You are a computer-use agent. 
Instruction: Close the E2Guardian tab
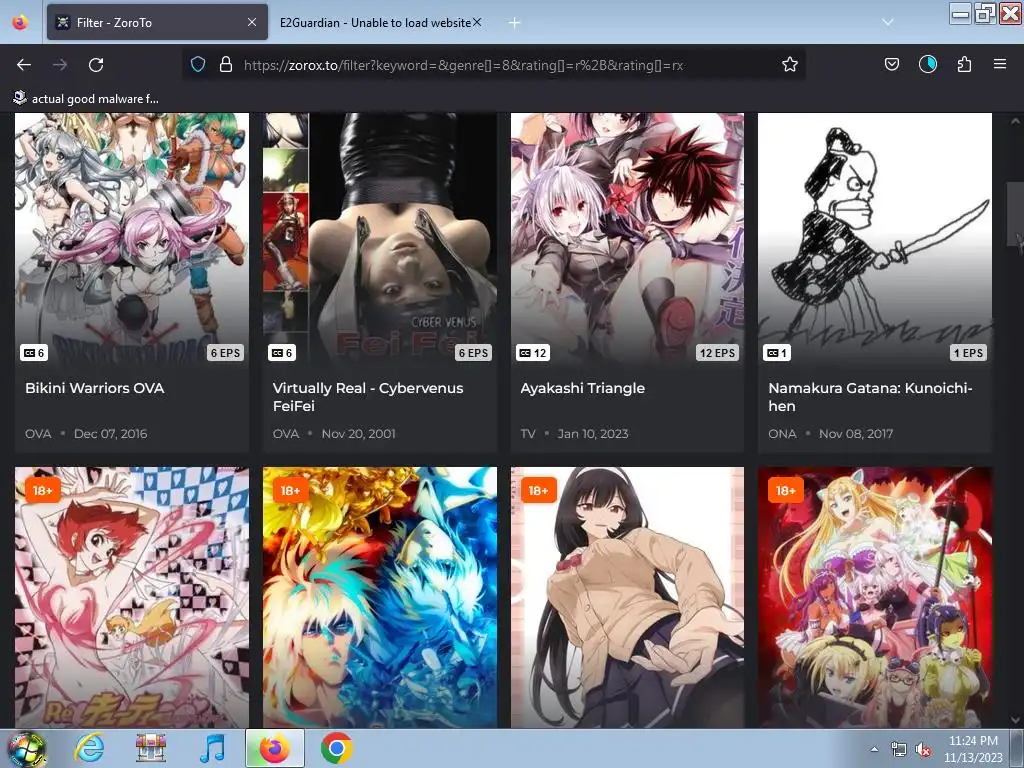477,22
